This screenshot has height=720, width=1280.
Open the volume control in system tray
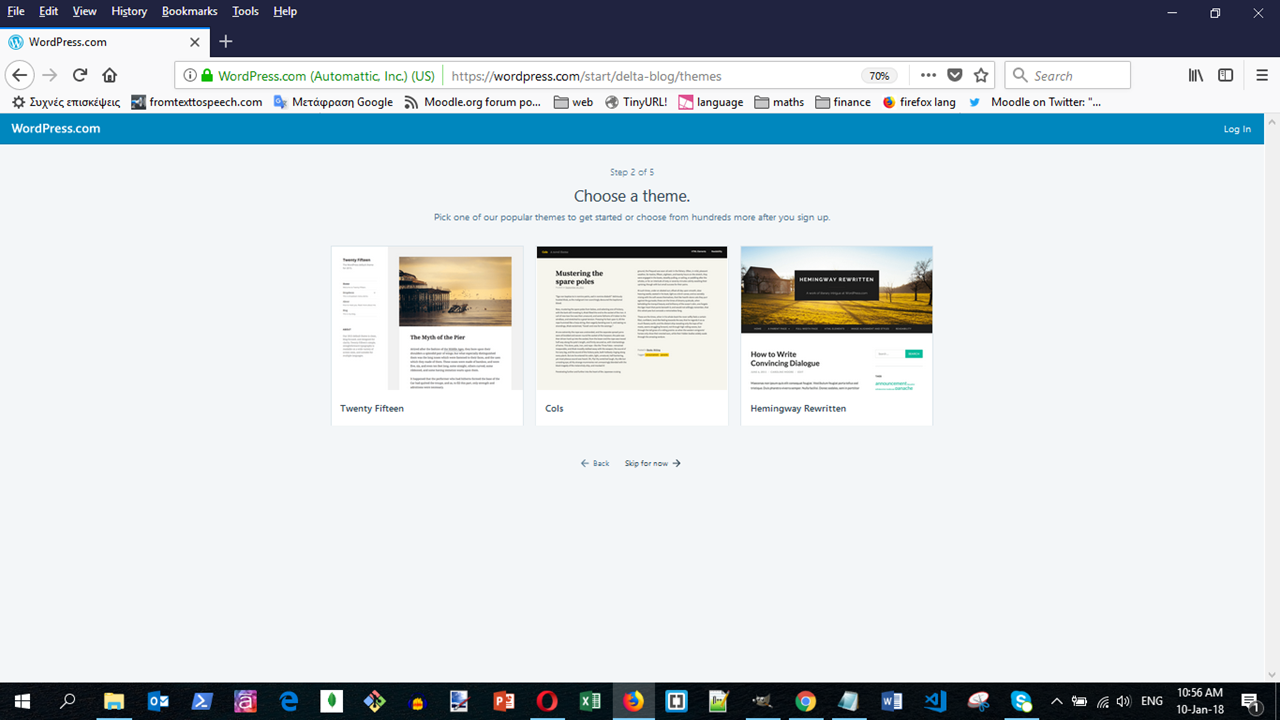[x=1123, y=701]
